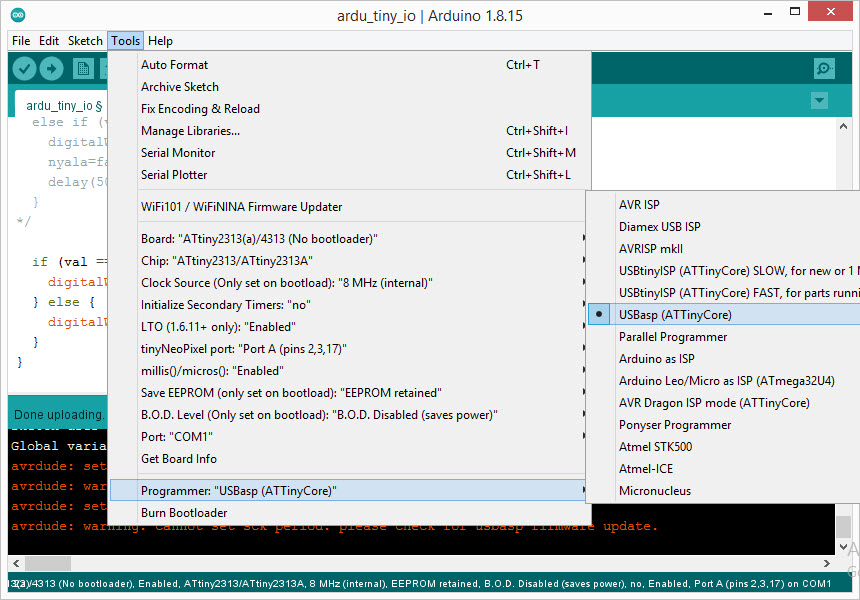
Task: Open Serial Monitor with the magnifier icon
Action: 822,68
